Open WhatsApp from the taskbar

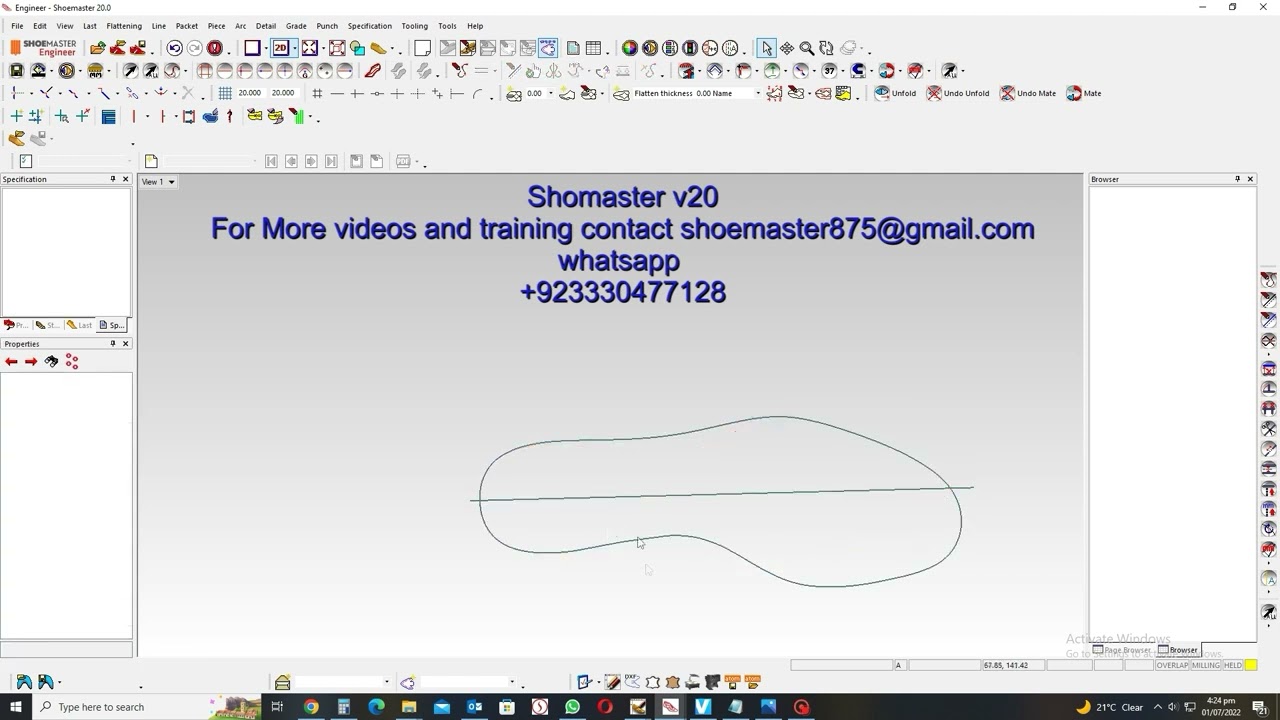point(572,707)
